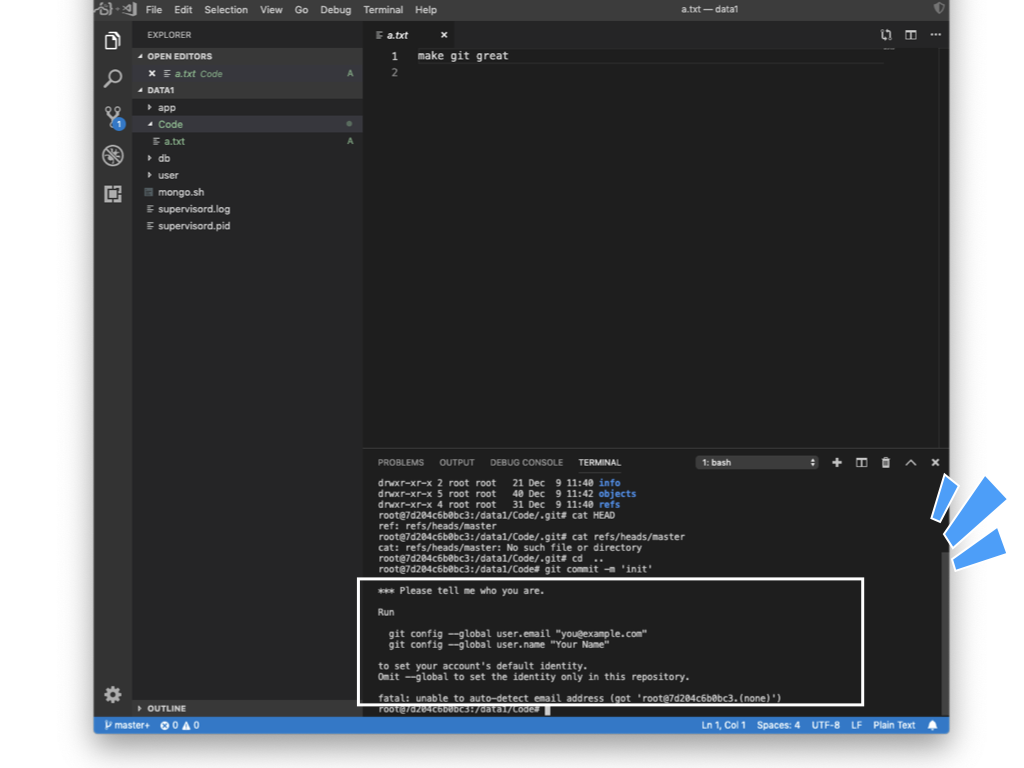Collapse the Code folder
The image size is (1024, 768).
point(170,124)
